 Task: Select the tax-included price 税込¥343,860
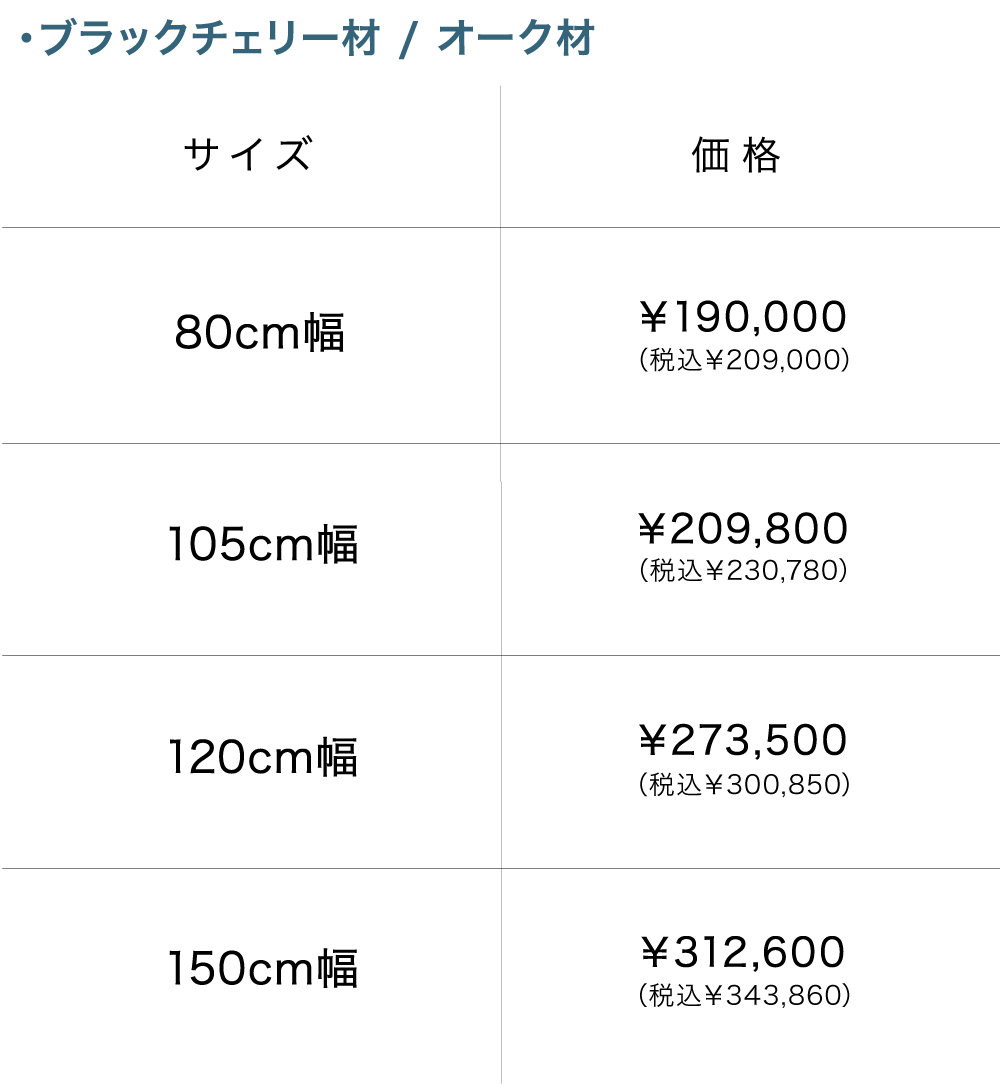click(x=744, y=995)
